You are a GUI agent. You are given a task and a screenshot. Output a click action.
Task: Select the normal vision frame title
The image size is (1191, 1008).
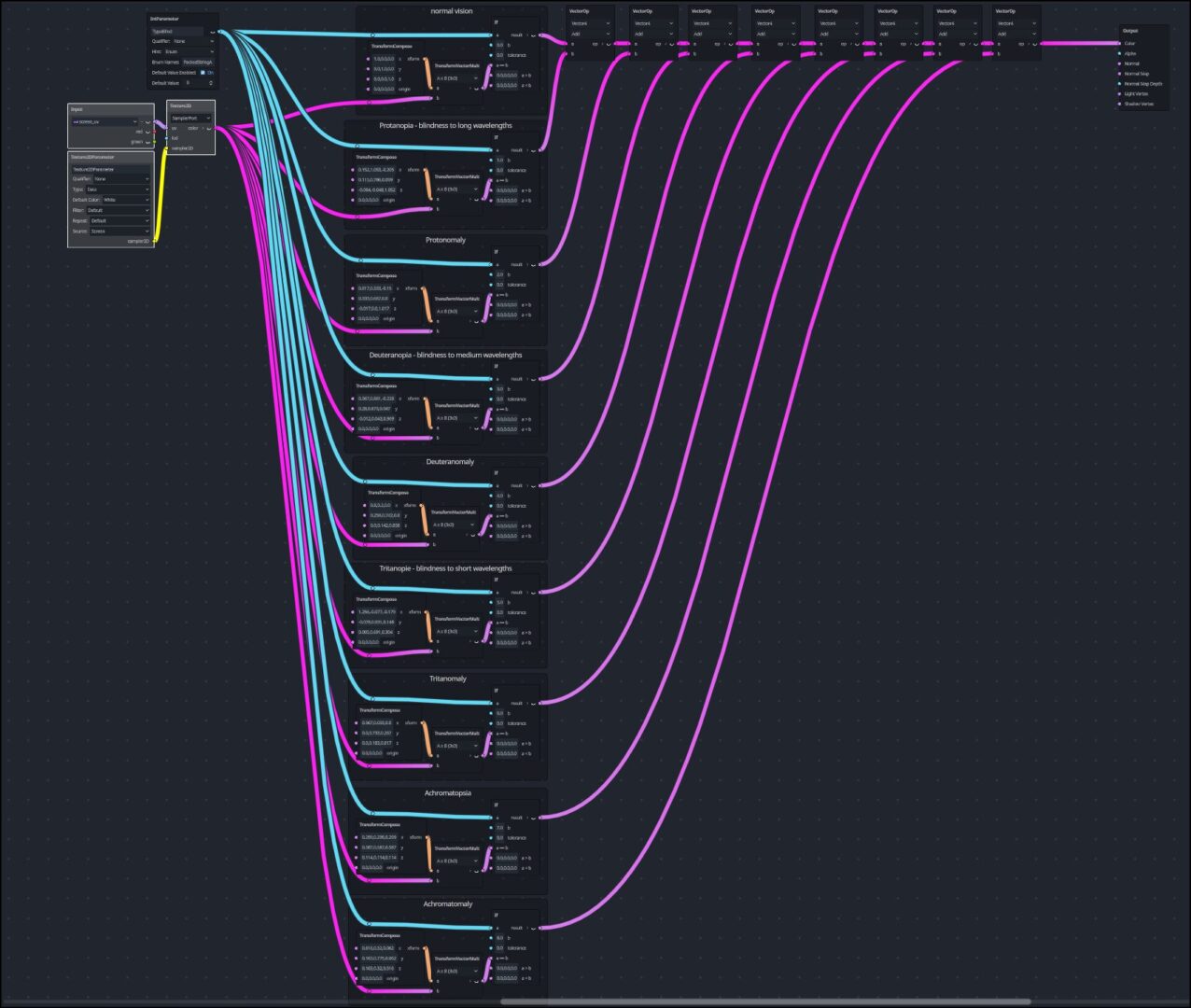point(452,11)
